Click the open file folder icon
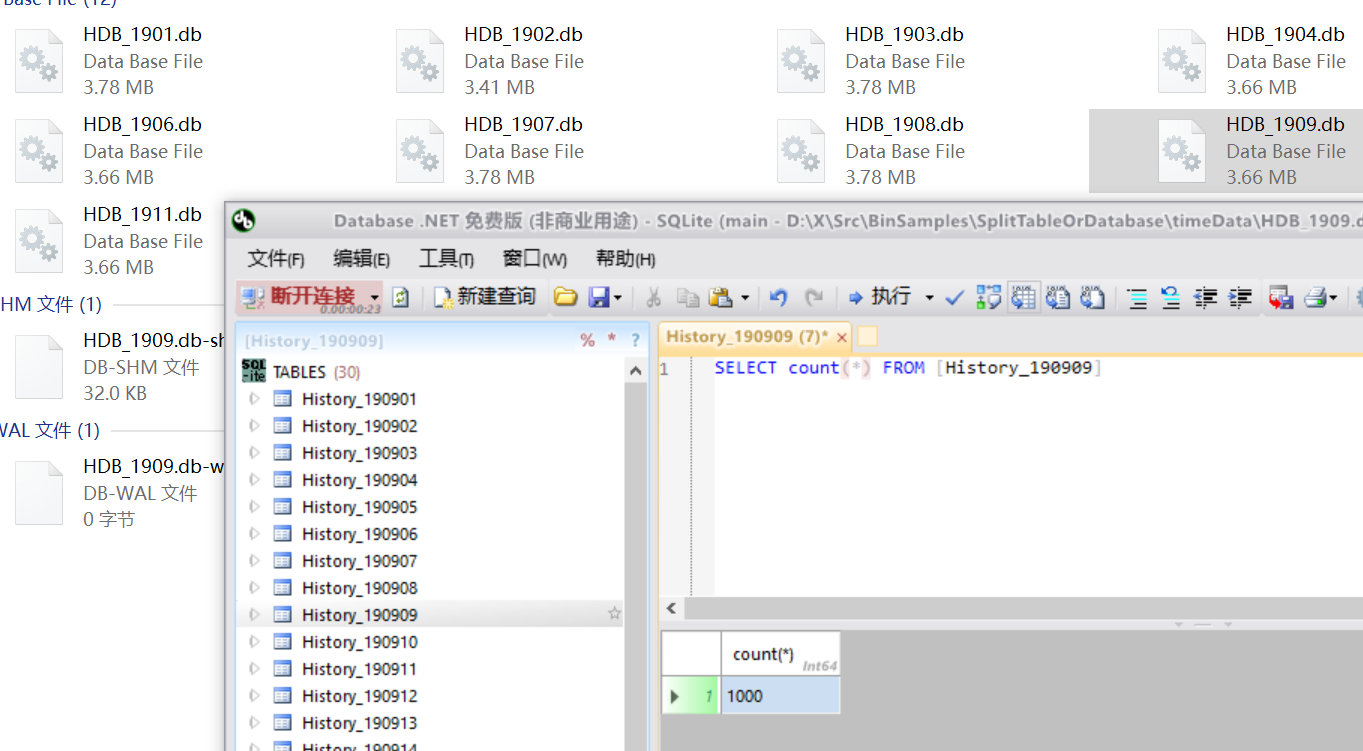The image size is (1363, 751). tap(565, 297)
